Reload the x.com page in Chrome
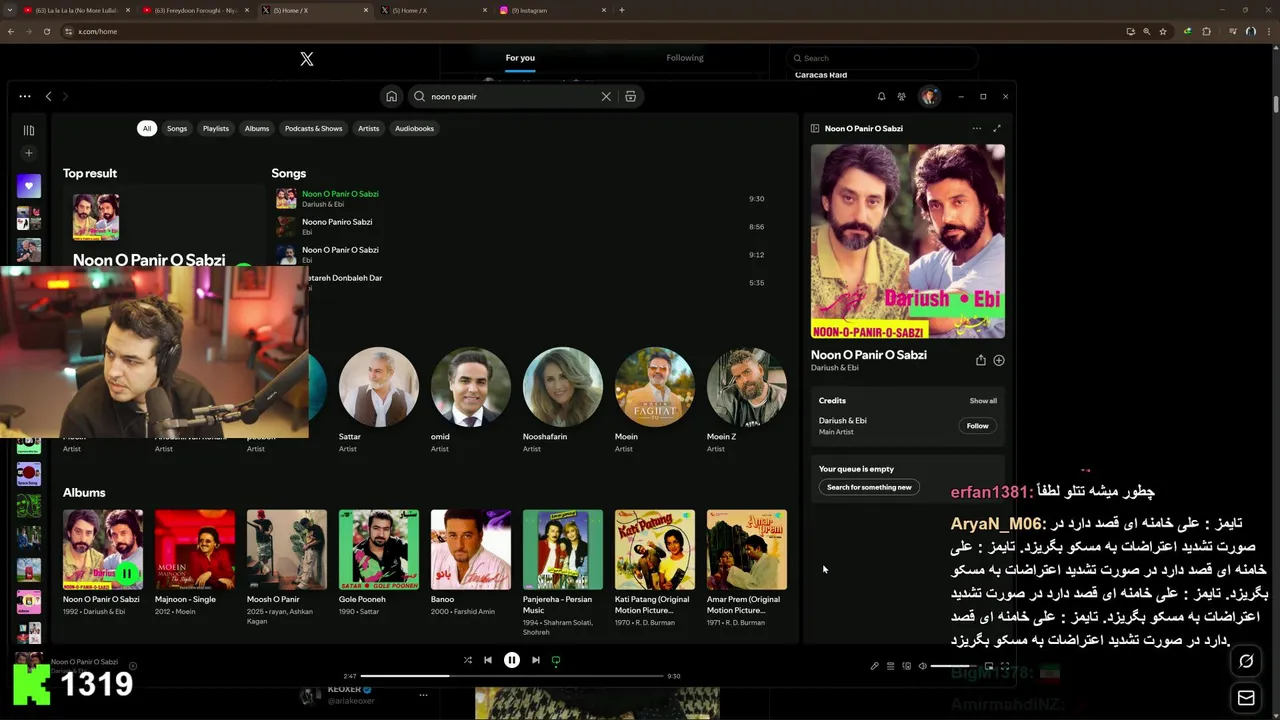This screenshot has height=720, width=1280. (x=47, y=31)
